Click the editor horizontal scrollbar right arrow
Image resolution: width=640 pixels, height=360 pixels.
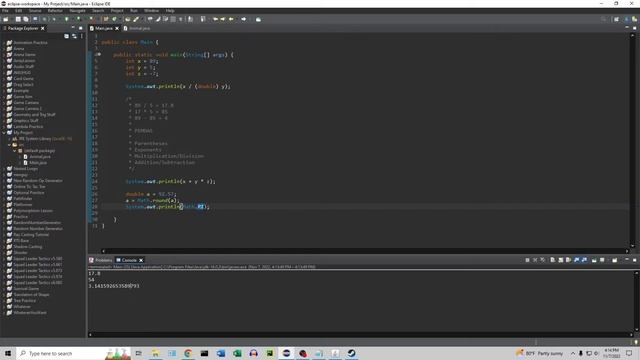(x=627, y=251)
